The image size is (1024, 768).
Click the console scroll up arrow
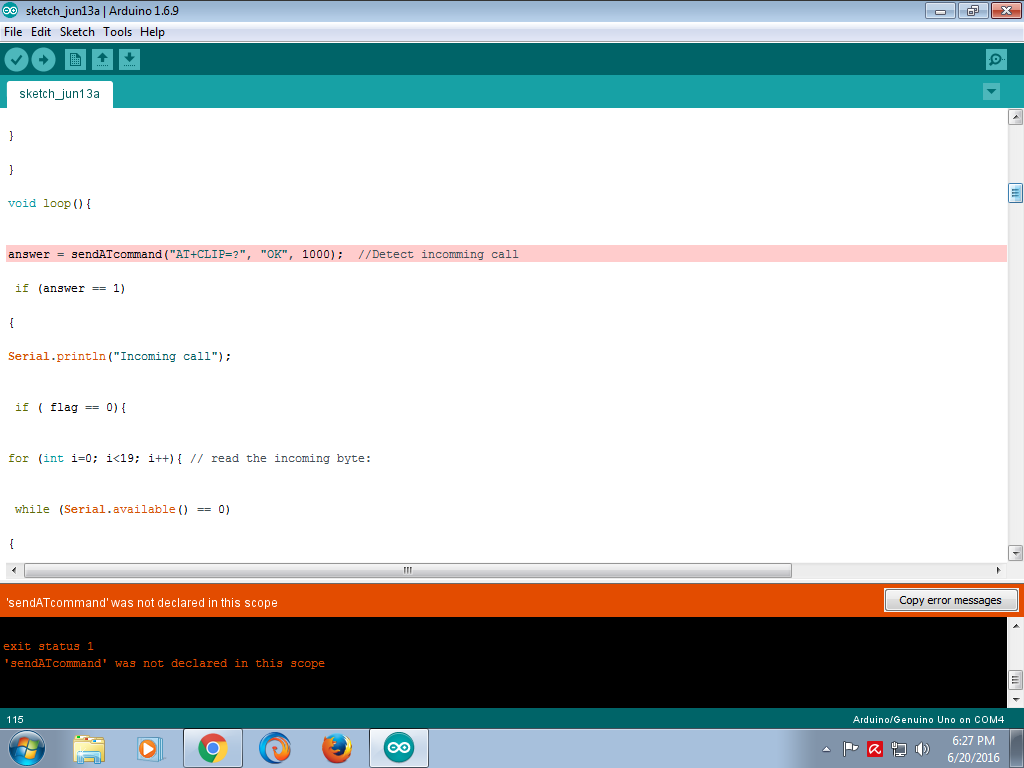(1016, 626)
